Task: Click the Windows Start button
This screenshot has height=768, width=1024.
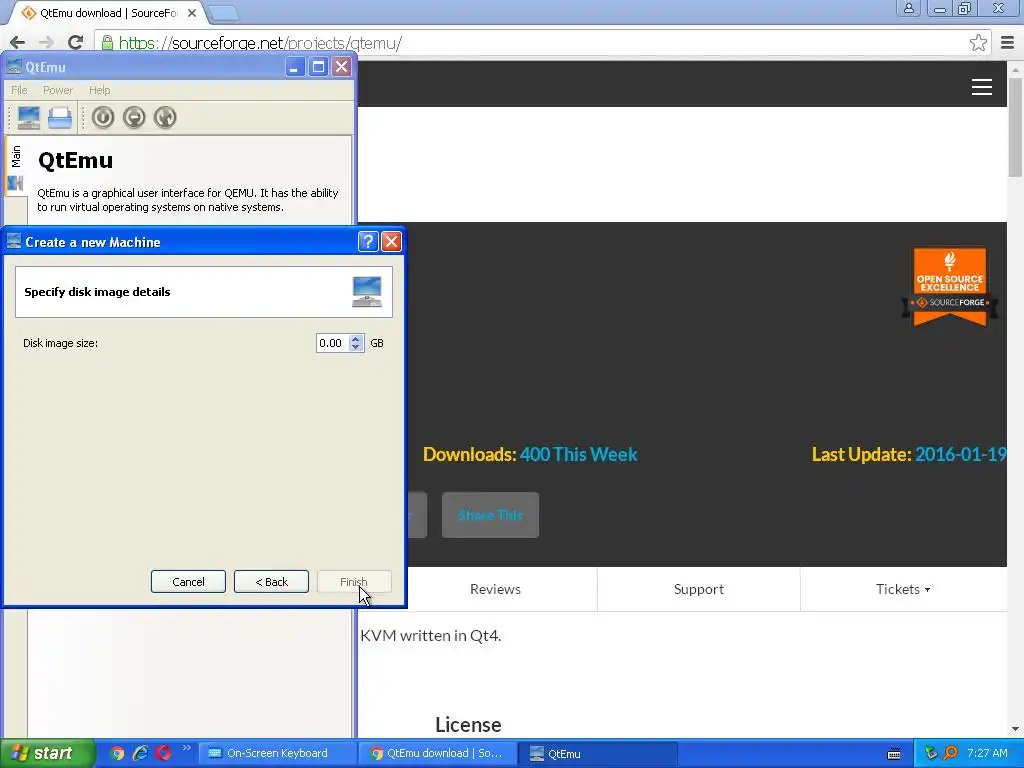Action: pyautogui.click(x=47, y=754)
